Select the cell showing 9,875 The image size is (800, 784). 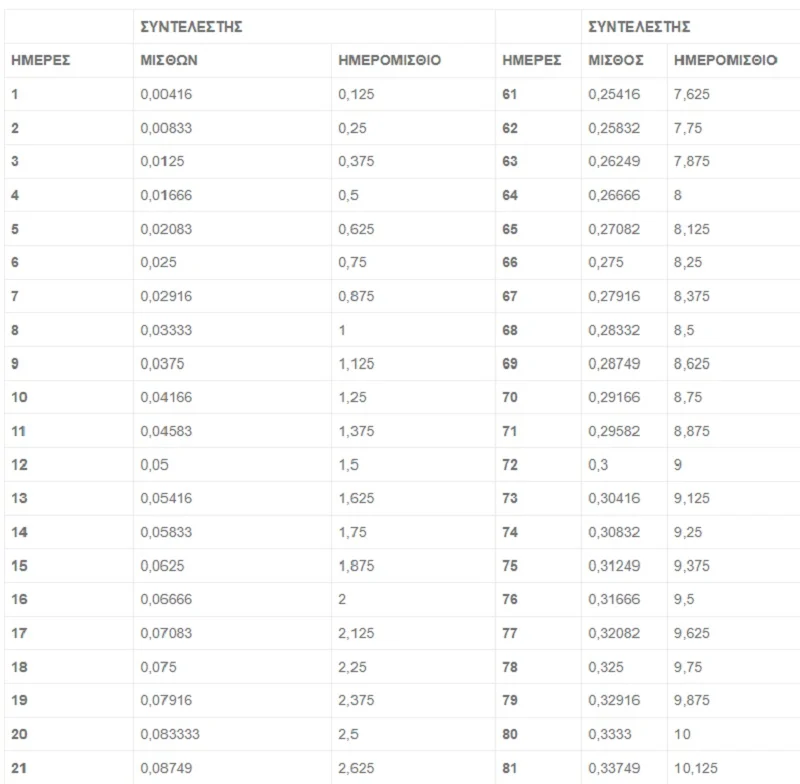tap(693, 700)
